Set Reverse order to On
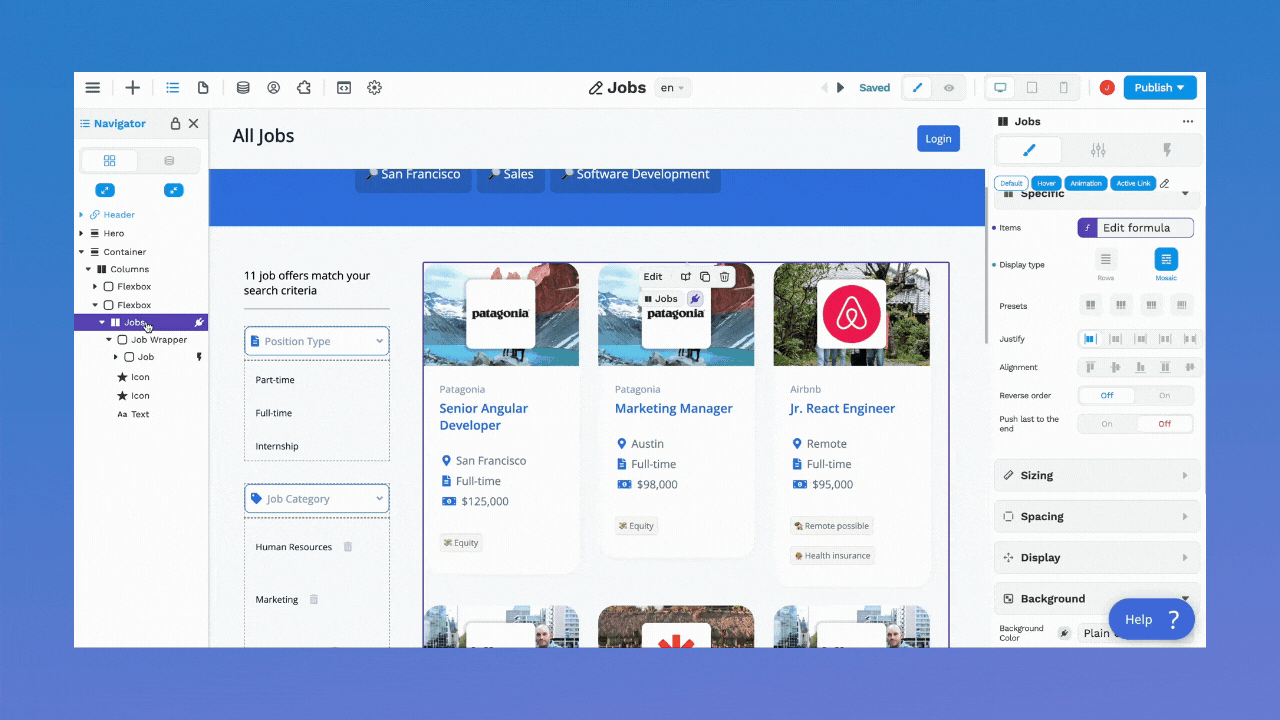 (x=1165, y=396)
